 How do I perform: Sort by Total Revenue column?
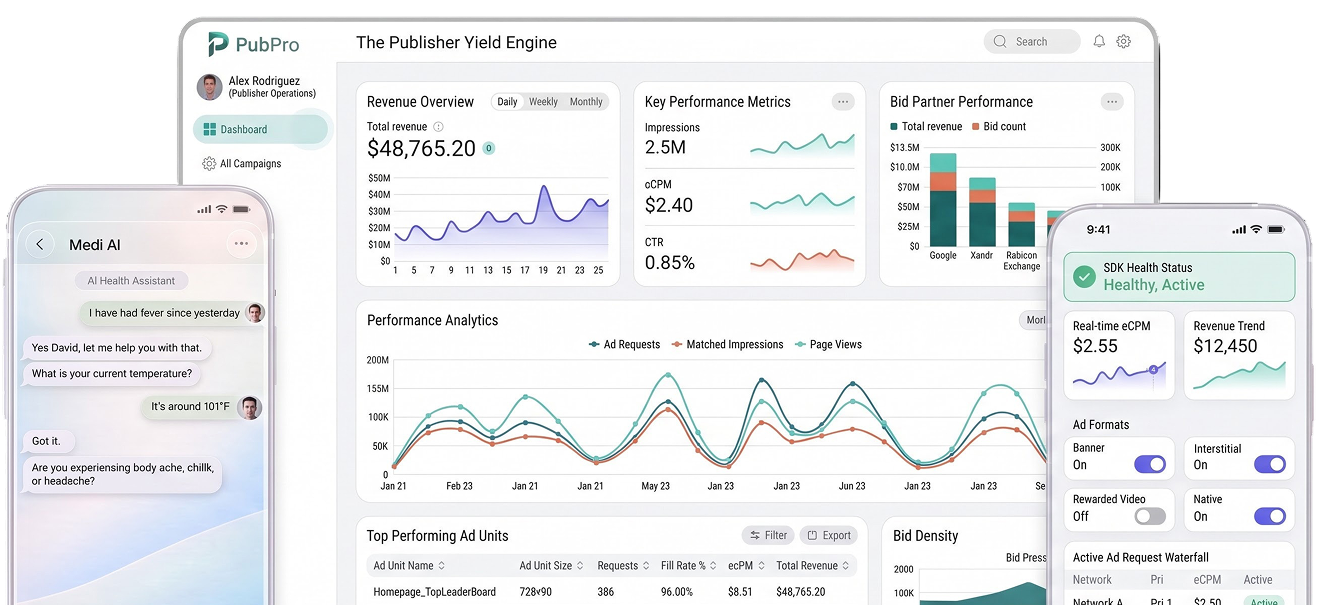[x=813, y=566]
